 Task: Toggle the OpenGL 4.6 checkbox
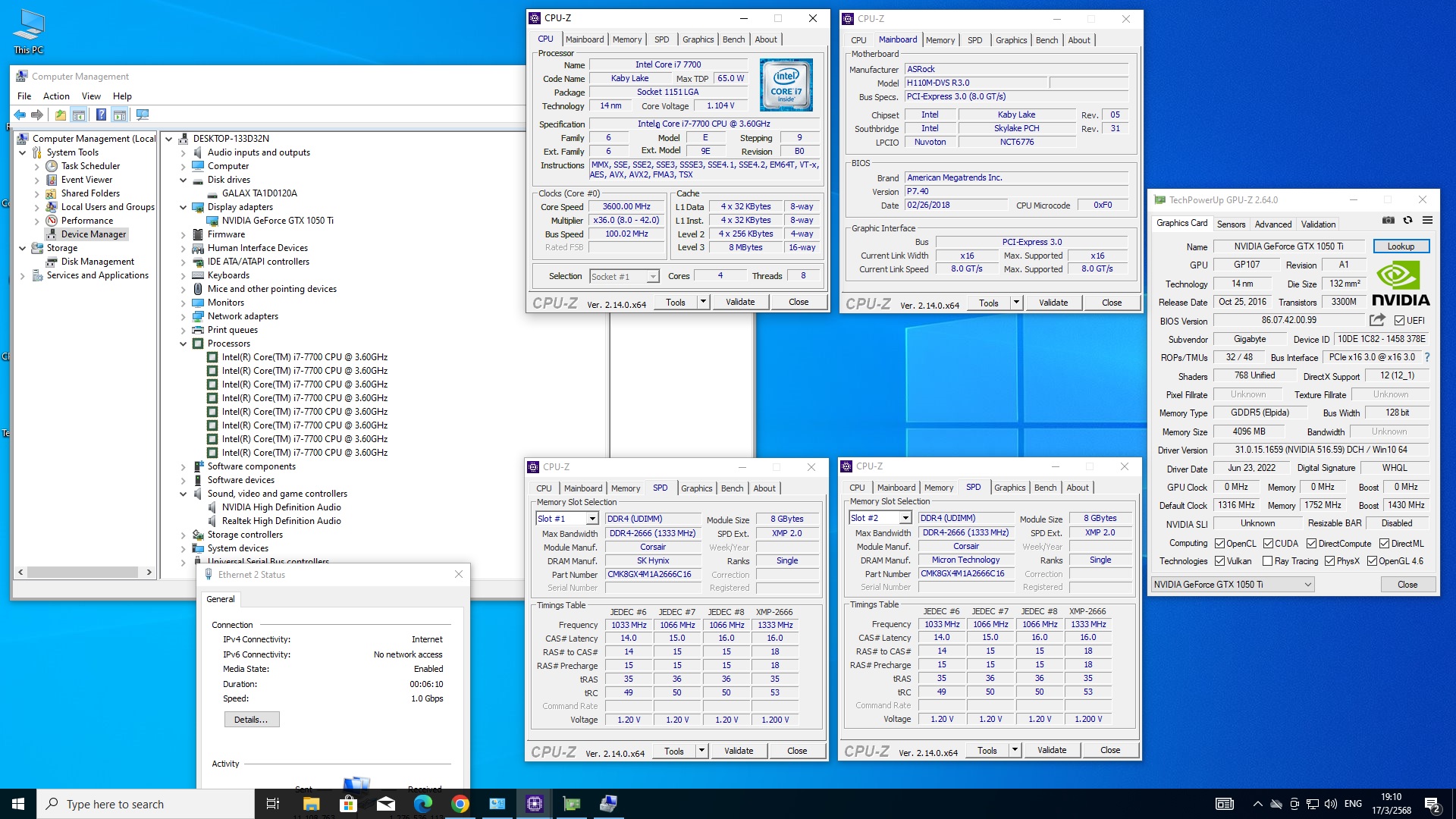[x=1372, y=561]
